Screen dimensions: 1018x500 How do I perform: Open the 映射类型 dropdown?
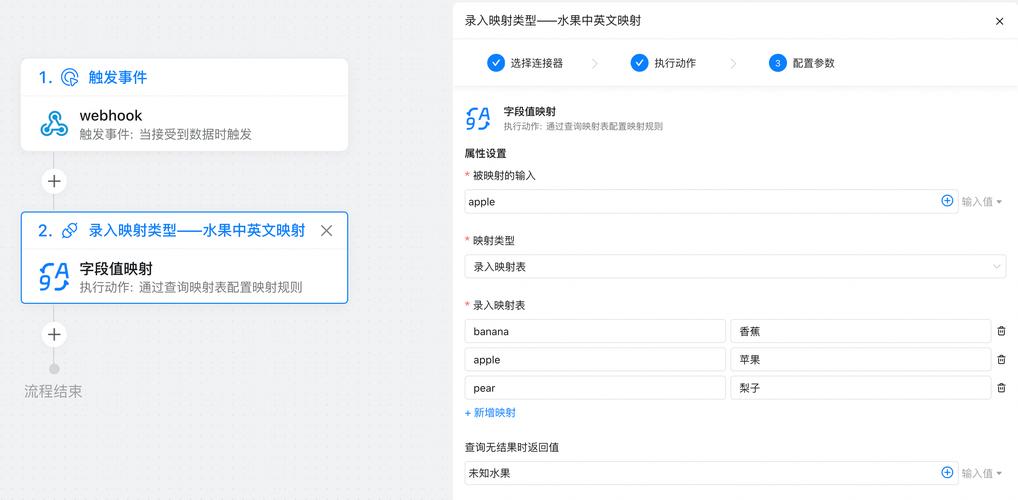736,266
